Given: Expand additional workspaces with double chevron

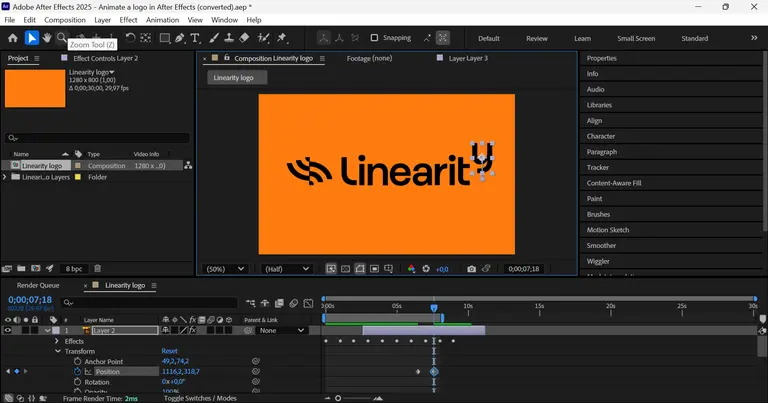Looking at the screenshot, I should click(x=754, y=38).
